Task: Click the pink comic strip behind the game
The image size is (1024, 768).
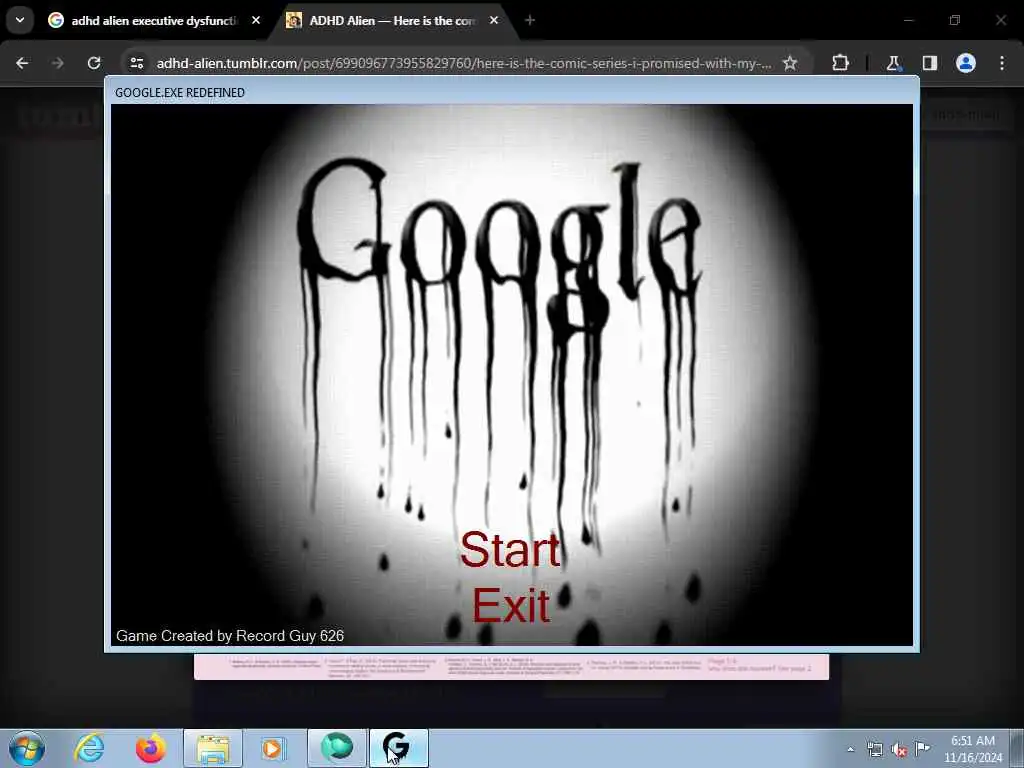Action: pos(511,667)
